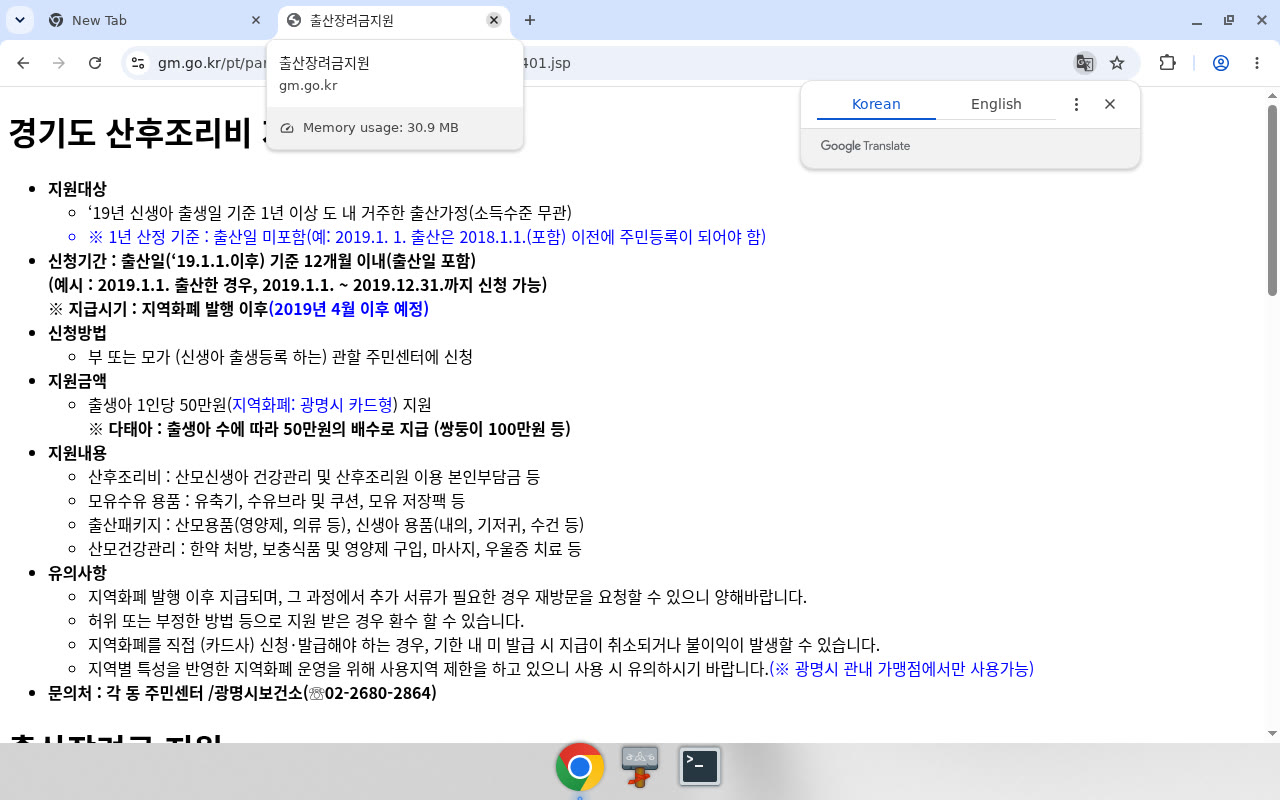This screenshot has width=1280, height=800.
Task: Select Korean in translate popup
Action: point(876,104)
